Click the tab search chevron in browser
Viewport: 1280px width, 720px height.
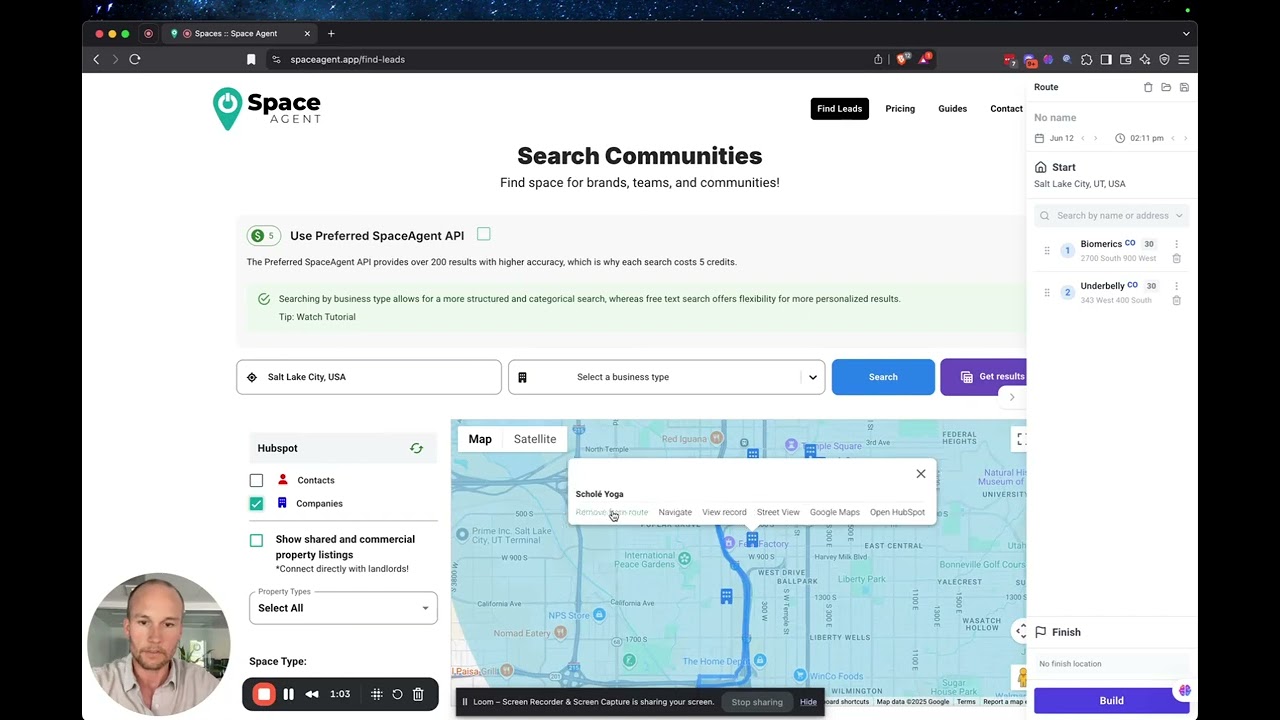[1186, 33]
